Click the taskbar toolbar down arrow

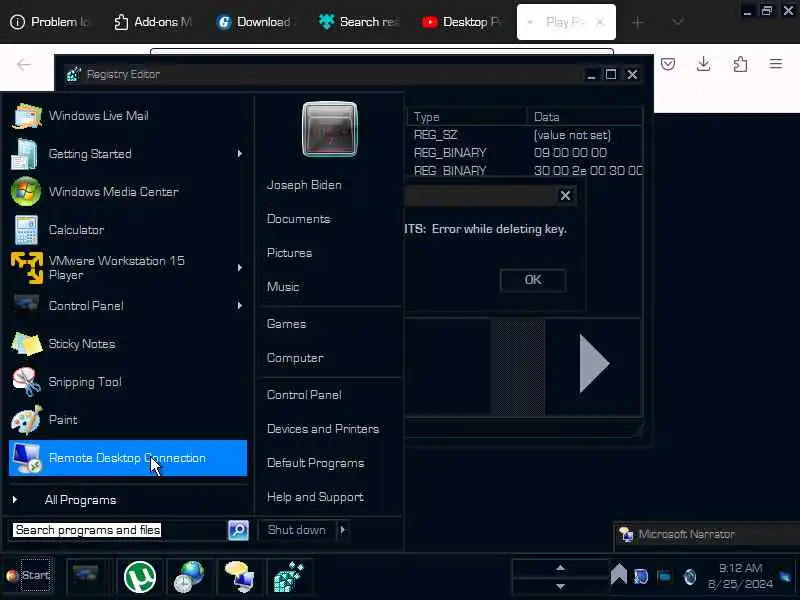pyautogui.click(x=560, y=586)
